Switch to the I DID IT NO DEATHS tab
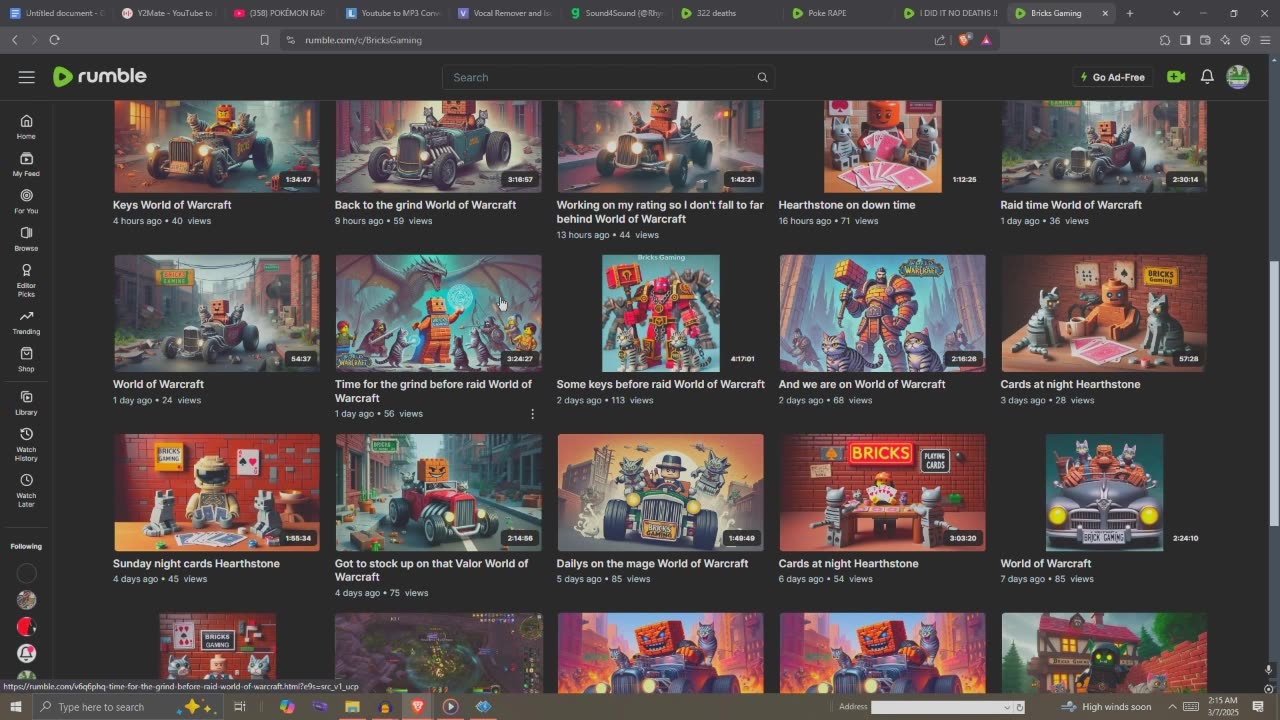Image resolution: width=1280 pixels, height=720 pixels. pos(951,13)
